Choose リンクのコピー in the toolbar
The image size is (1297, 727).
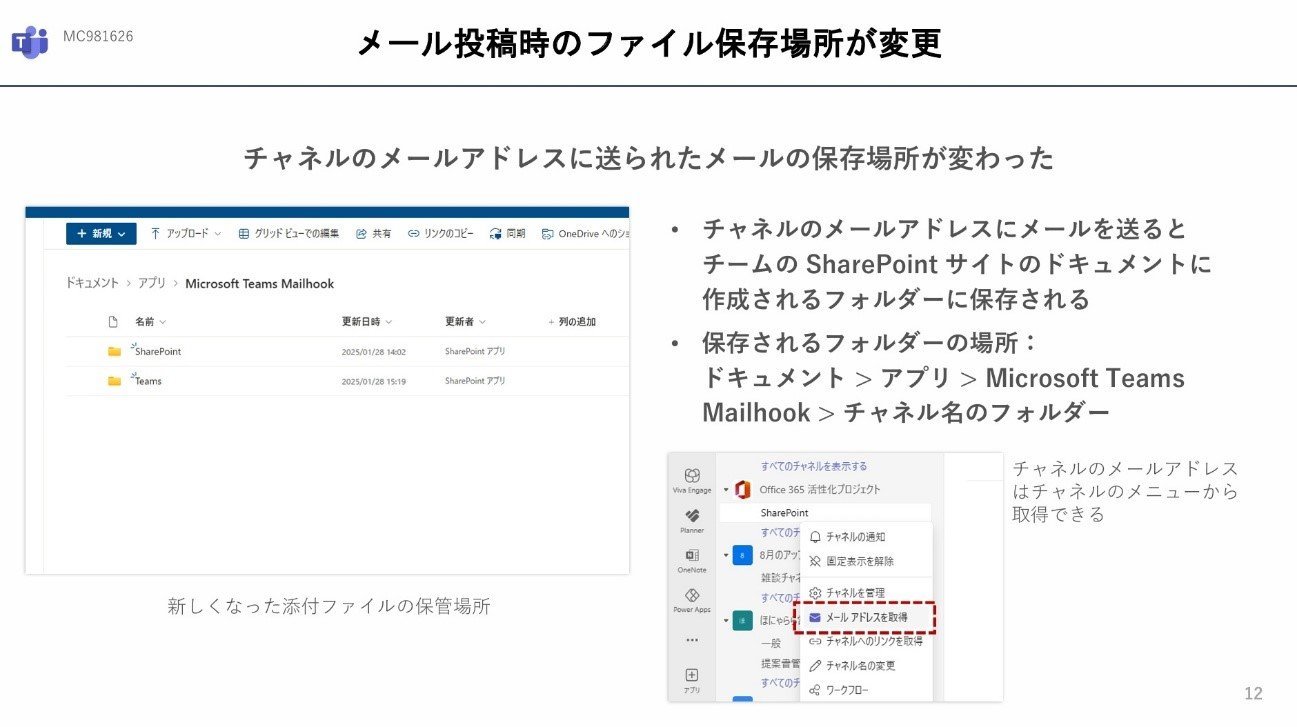(441, 233)
